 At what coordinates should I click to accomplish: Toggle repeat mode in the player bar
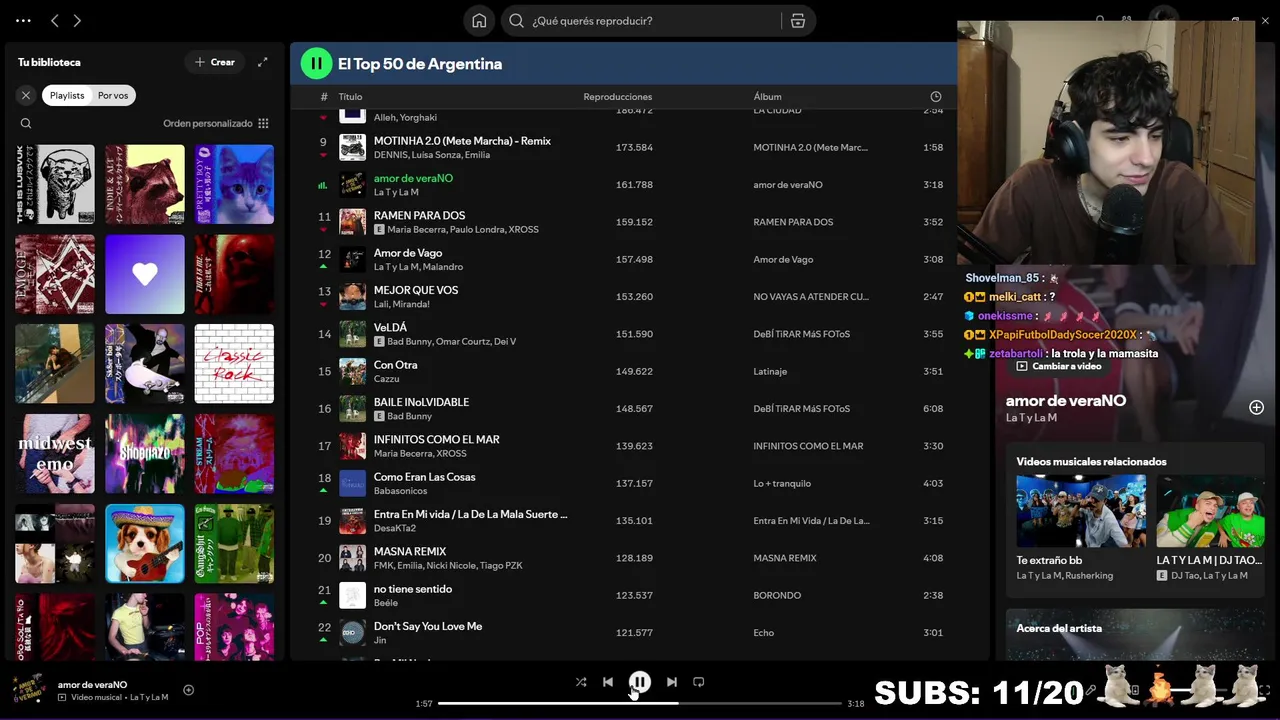tap(699, 682)
